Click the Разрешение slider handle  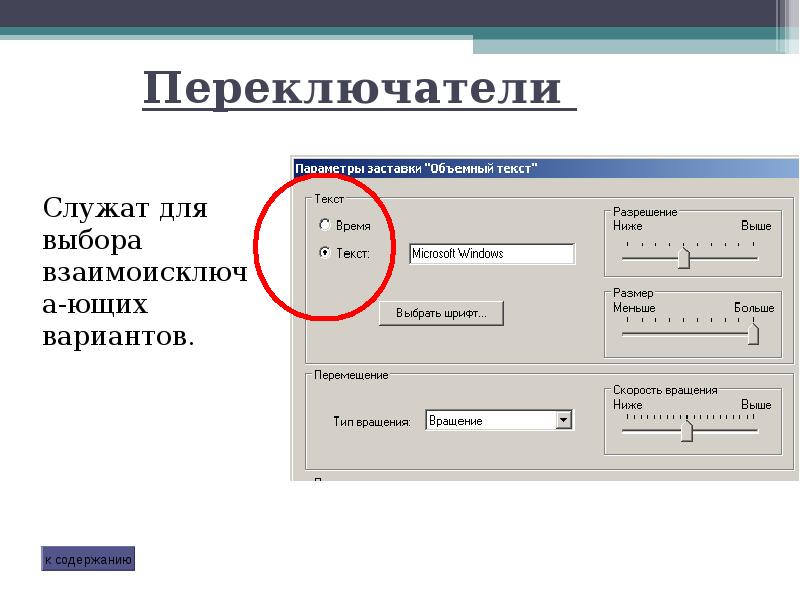tap(684, 258)
